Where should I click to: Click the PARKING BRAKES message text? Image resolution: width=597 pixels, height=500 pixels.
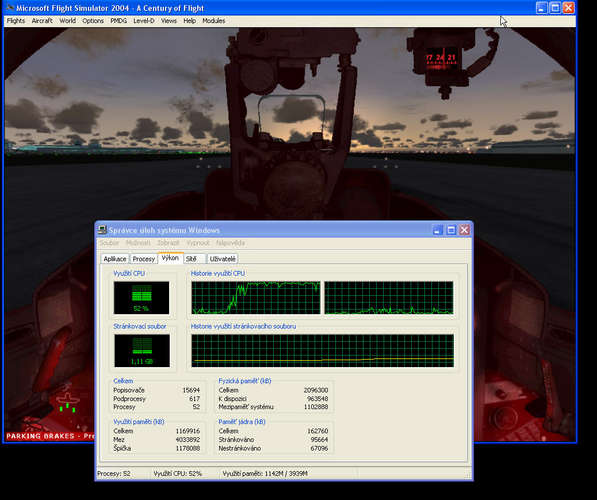click(x=50, y=436)
